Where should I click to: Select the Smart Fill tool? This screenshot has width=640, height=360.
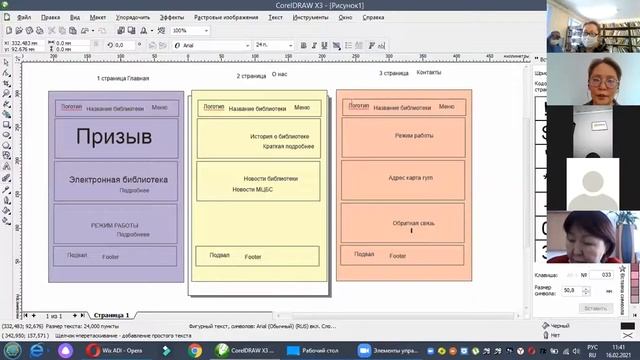click(6, 115)
